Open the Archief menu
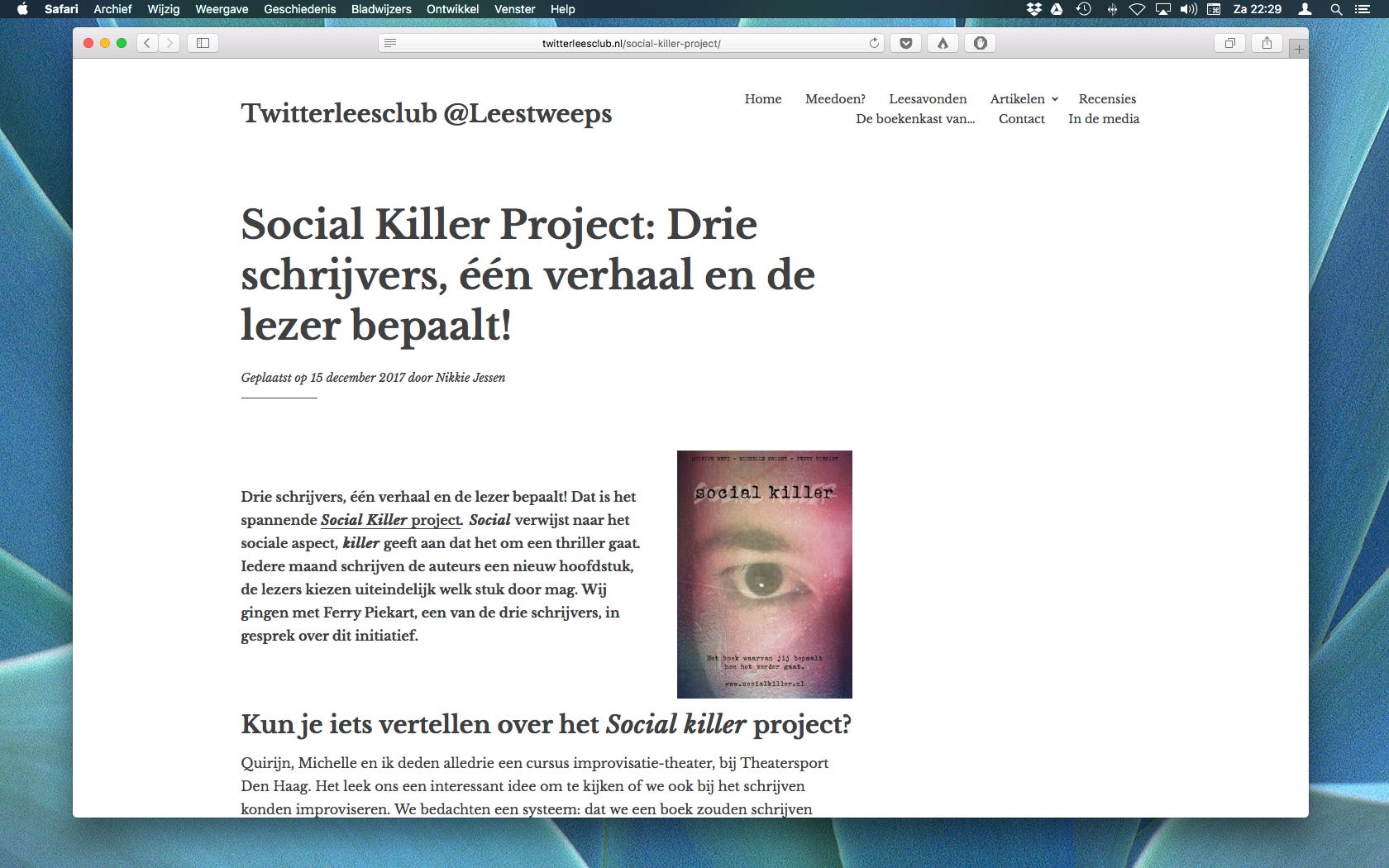 pyautogui.click(x=112, y=9)
